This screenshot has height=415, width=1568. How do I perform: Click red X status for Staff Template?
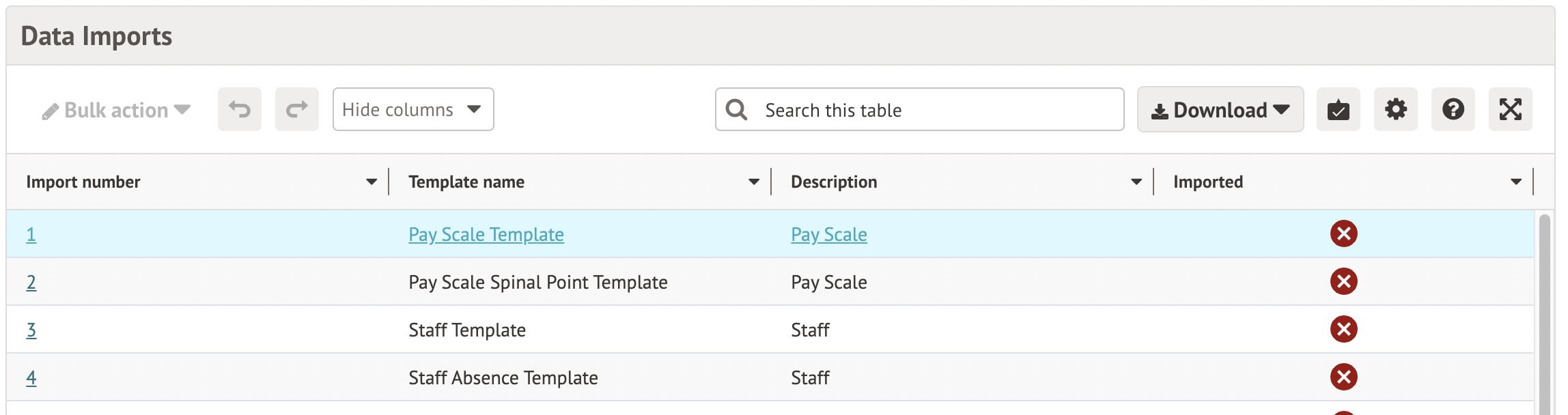click(x=1343, y=330)
